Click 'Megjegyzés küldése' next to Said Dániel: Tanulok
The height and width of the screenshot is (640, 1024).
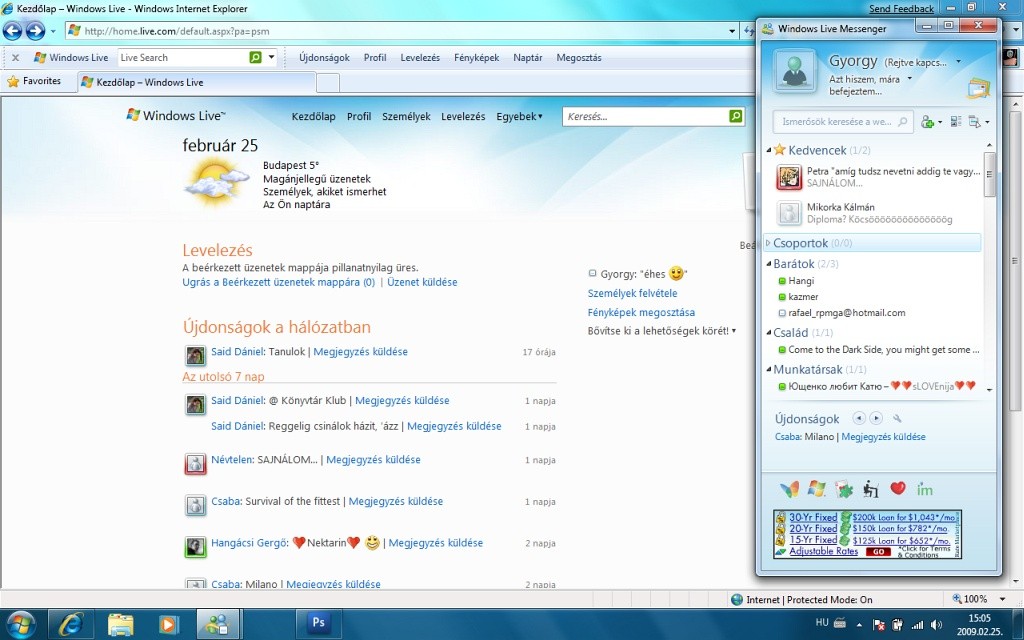tap(360, 351)
